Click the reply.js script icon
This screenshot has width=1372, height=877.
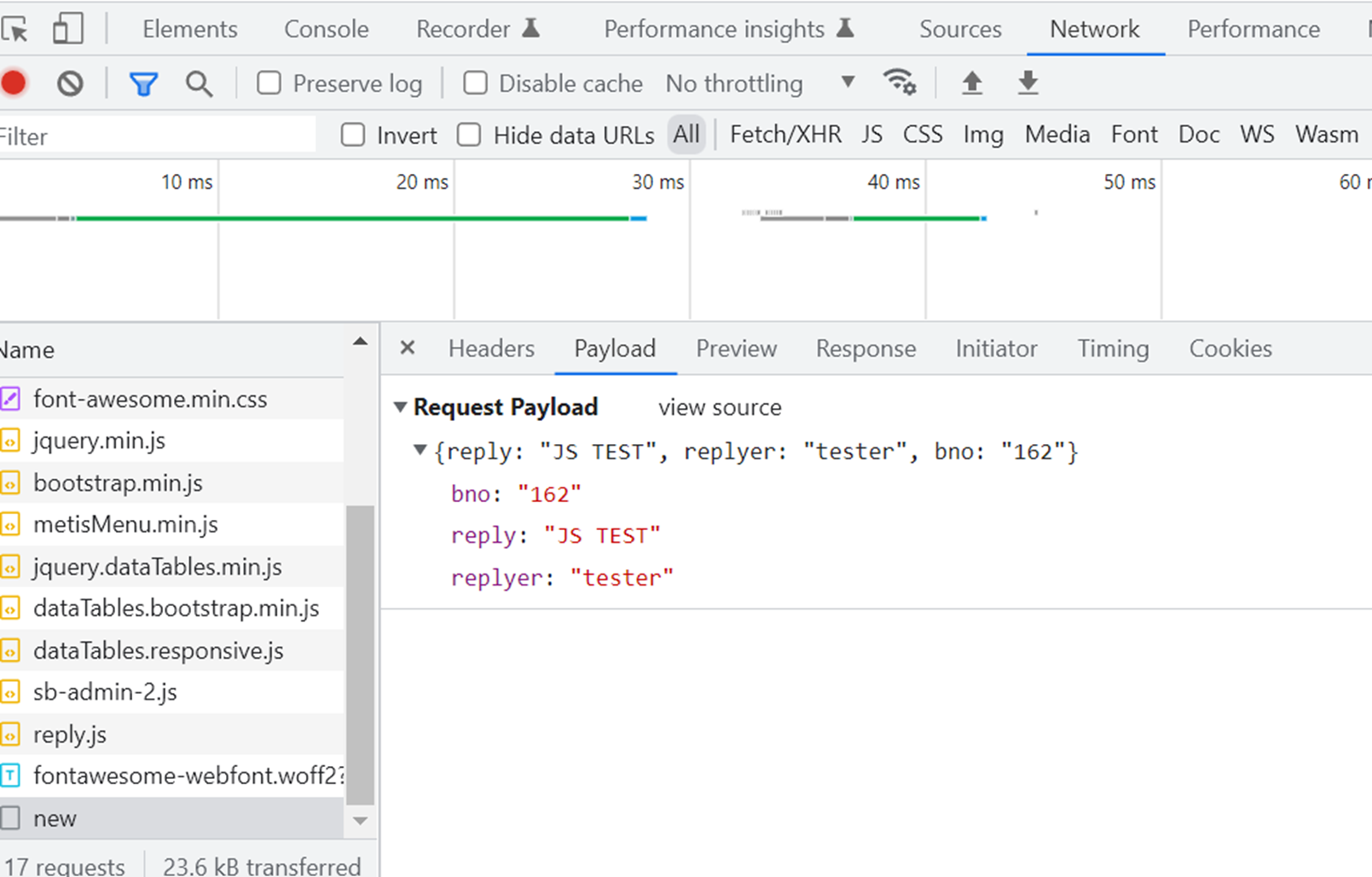10,735
